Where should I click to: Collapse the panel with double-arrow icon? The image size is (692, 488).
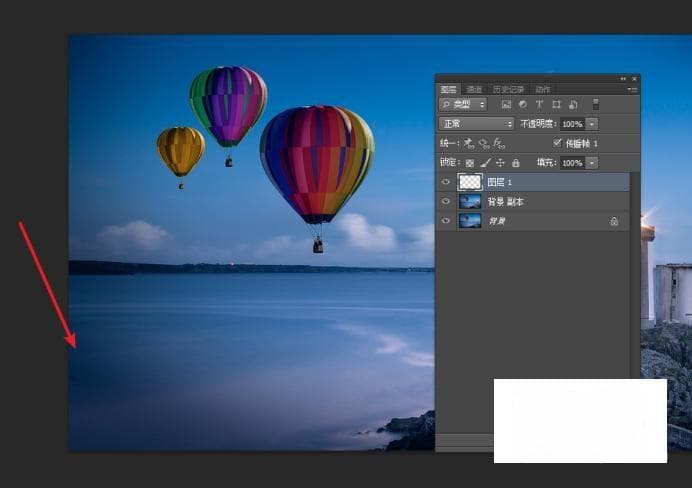tap(623, 79)
